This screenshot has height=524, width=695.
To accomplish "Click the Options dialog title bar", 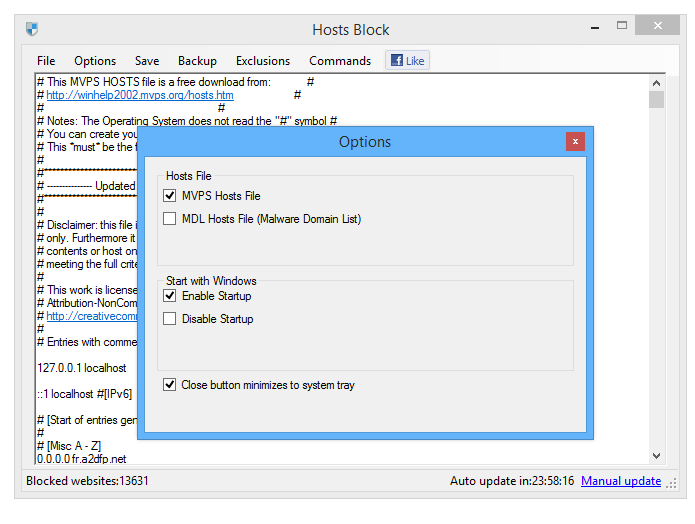I will tap(365, 142).
